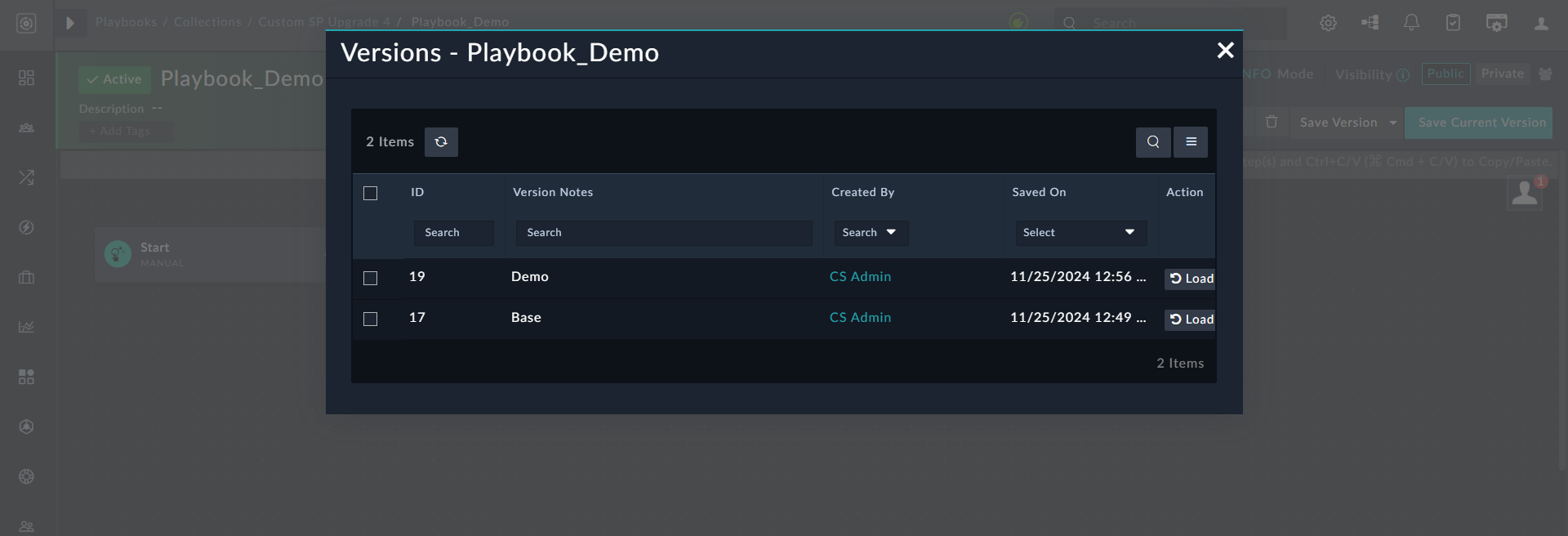This screenshot has width=1568, height=536.
Task: Set visibility to Private
Action: (1503, 74)
